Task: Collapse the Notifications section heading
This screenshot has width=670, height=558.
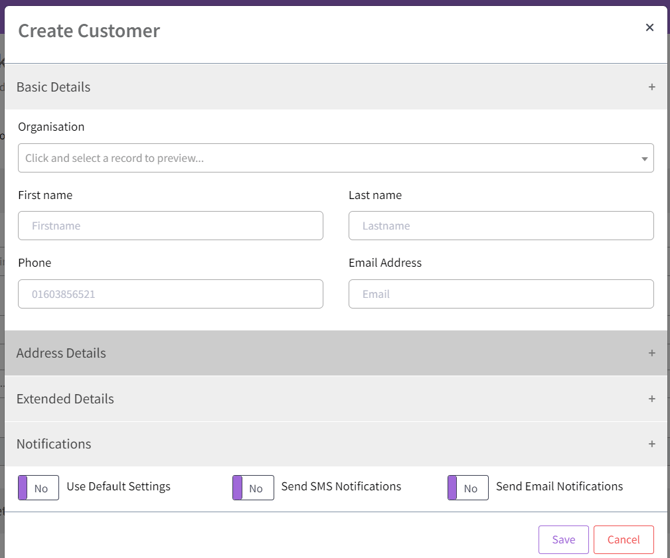Action: (54, 444)
